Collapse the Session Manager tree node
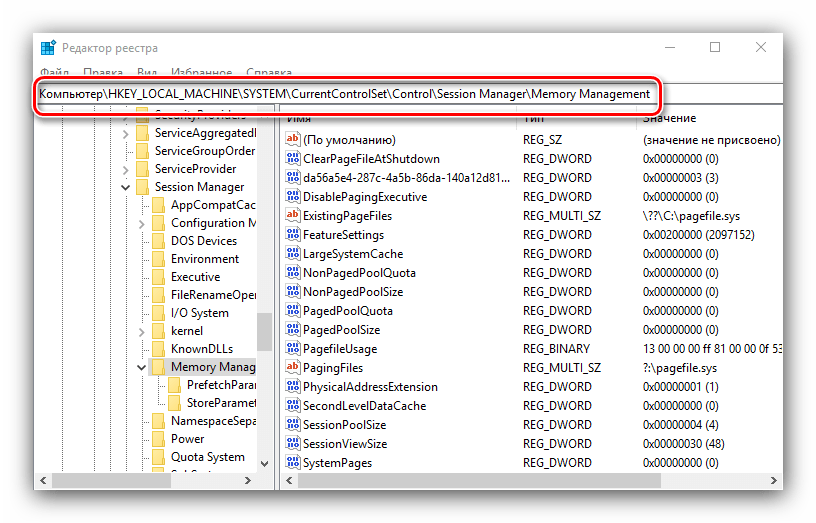816x523 pixels. (x=125, y=187)
